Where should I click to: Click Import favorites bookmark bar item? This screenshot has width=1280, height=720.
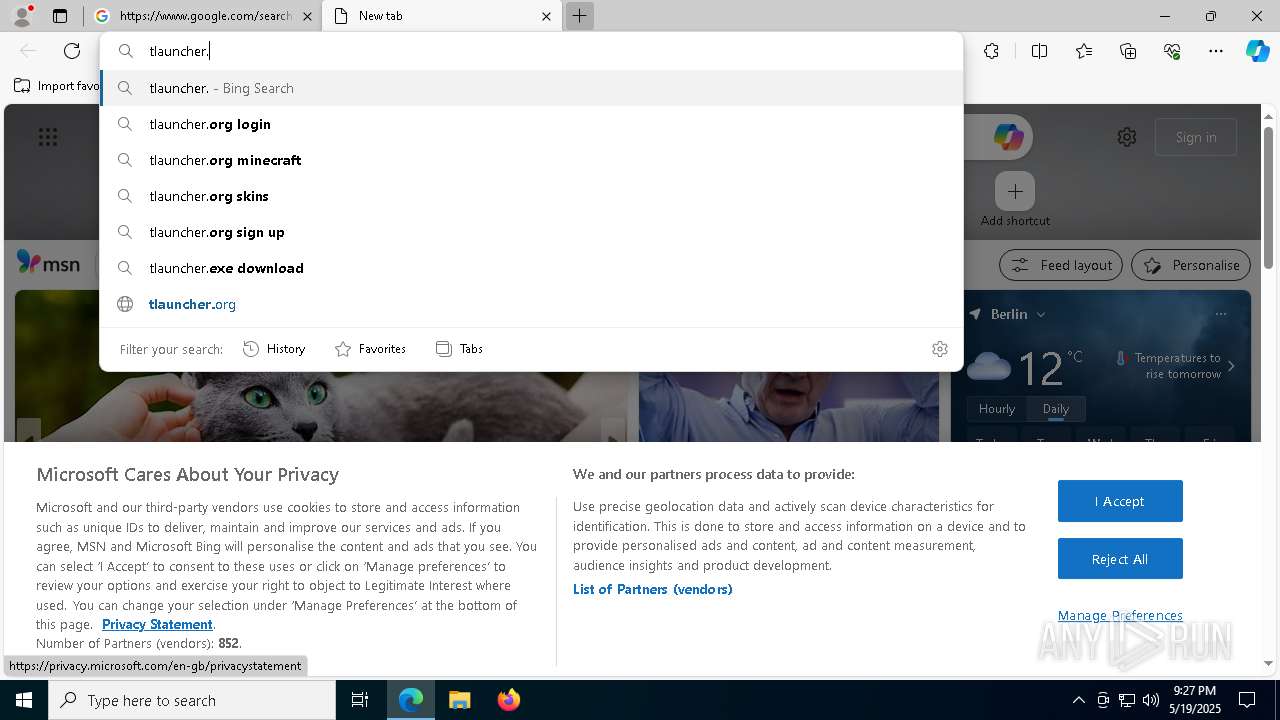(x=57, y=86)
